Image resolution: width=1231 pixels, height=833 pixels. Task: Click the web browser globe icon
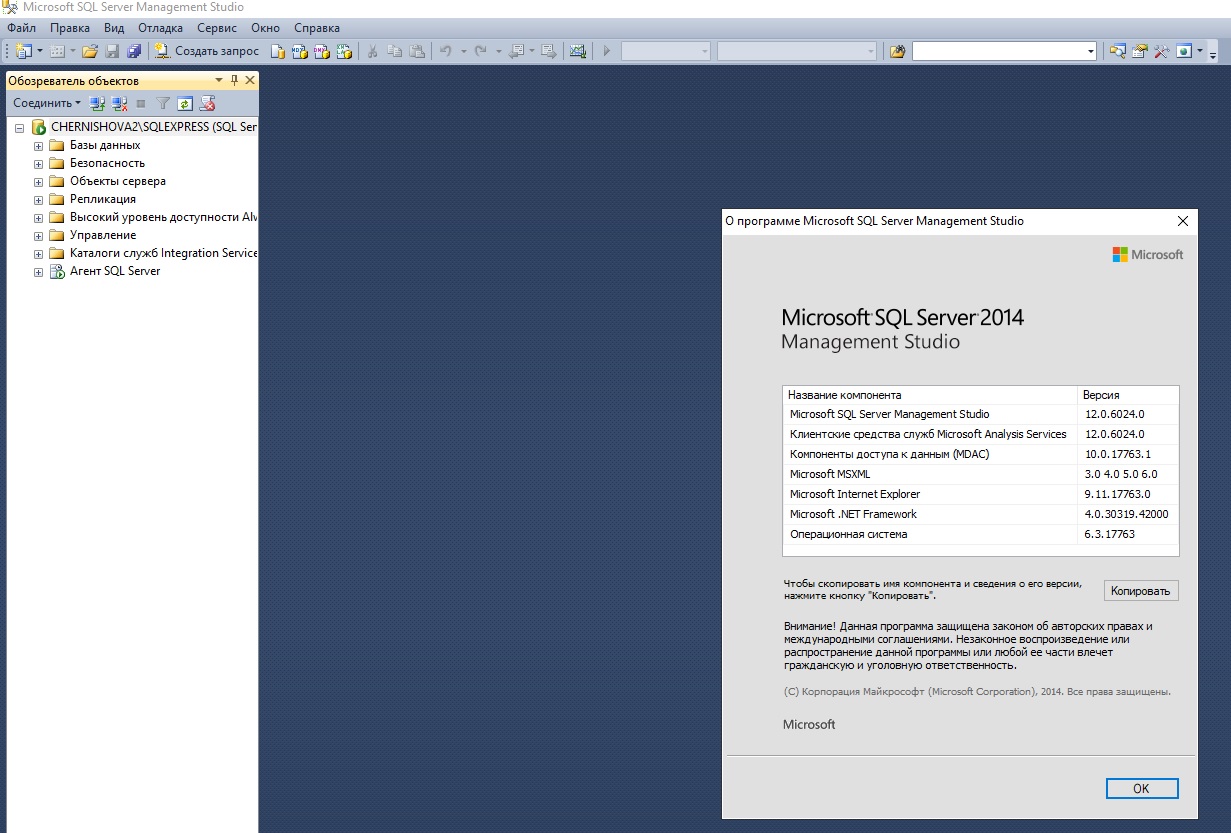(1184, 51)
